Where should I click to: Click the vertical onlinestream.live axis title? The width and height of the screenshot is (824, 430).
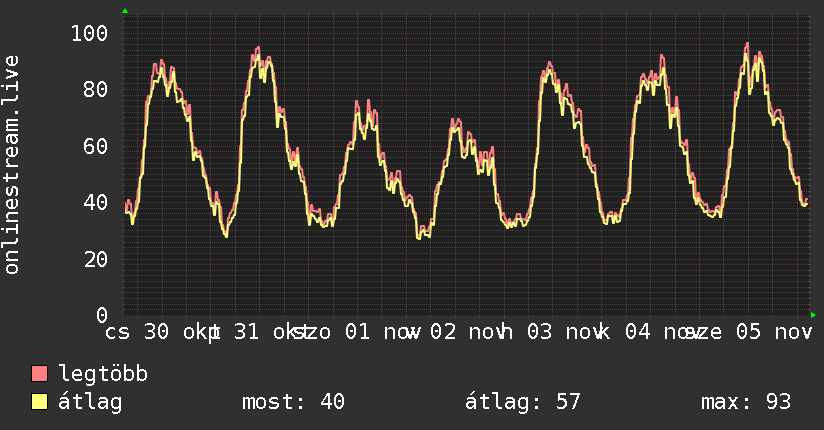click(11, 165)
